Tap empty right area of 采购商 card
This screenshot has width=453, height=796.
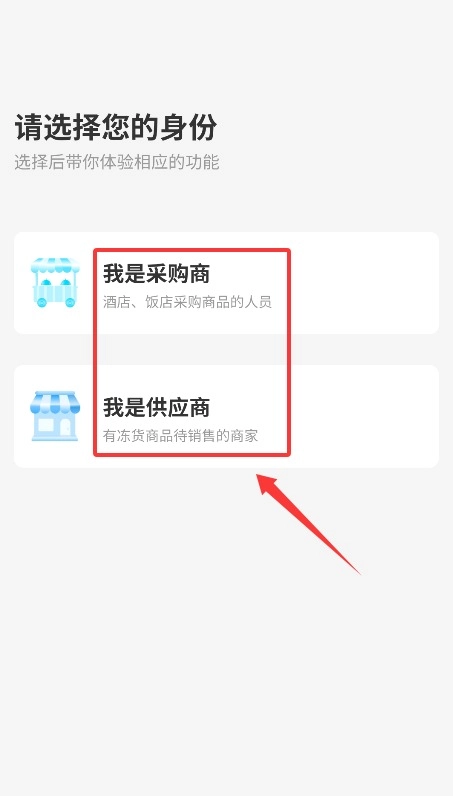[x=363, y=283]
